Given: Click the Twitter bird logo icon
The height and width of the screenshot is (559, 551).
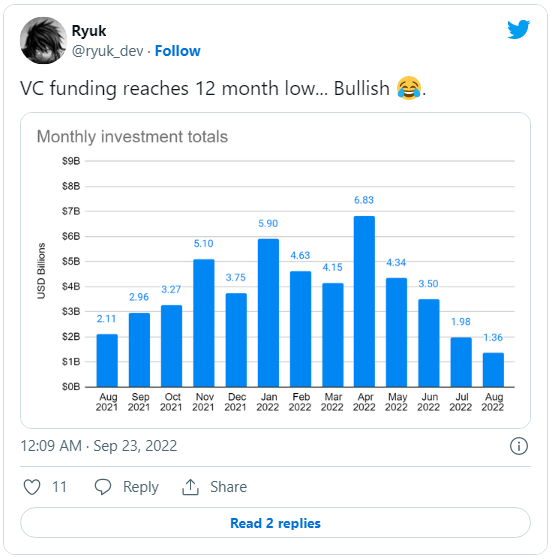Looking at the screenshot, I should point(519,29).
